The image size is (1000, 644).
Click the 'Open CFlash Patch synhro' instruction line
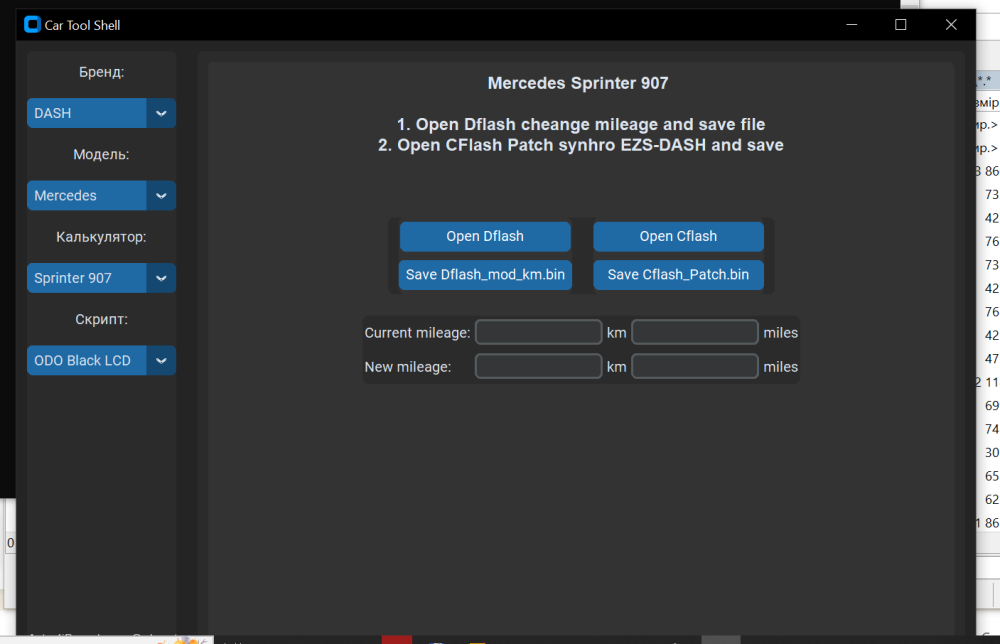581,145
